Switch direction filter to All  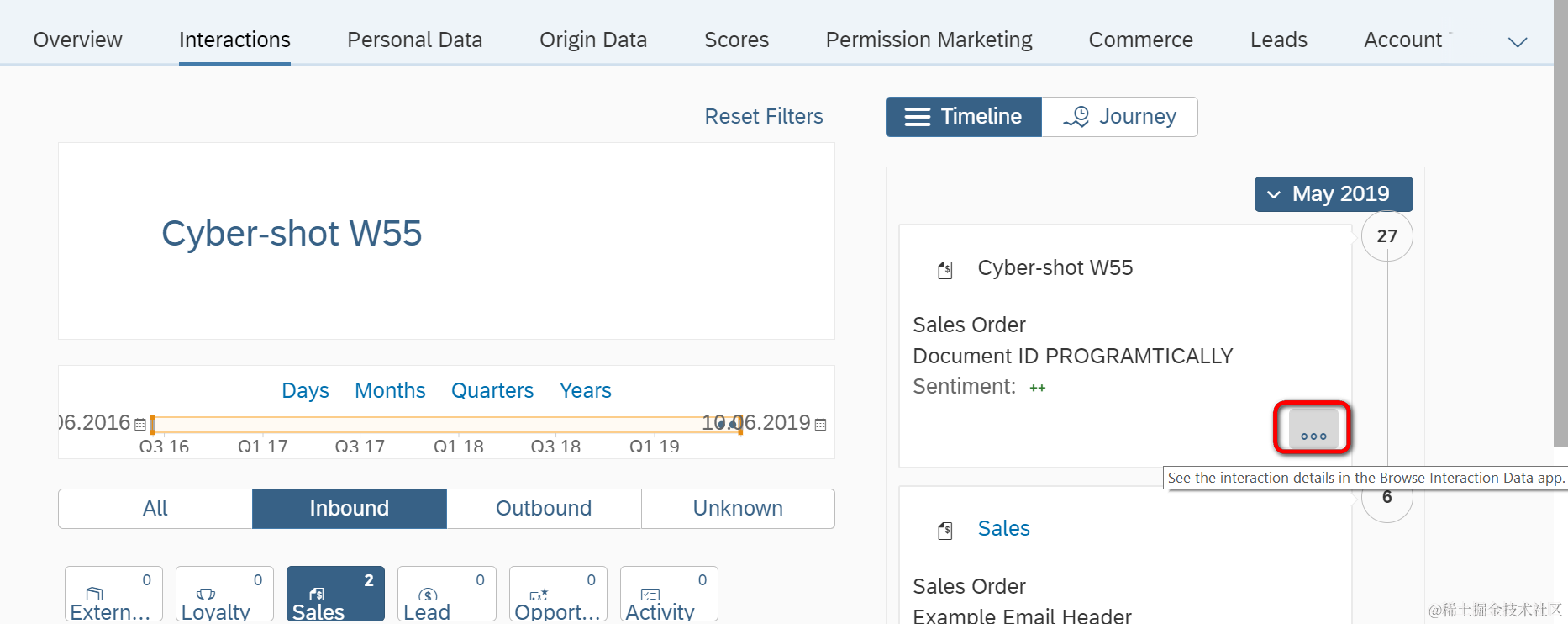coord(155,509)
